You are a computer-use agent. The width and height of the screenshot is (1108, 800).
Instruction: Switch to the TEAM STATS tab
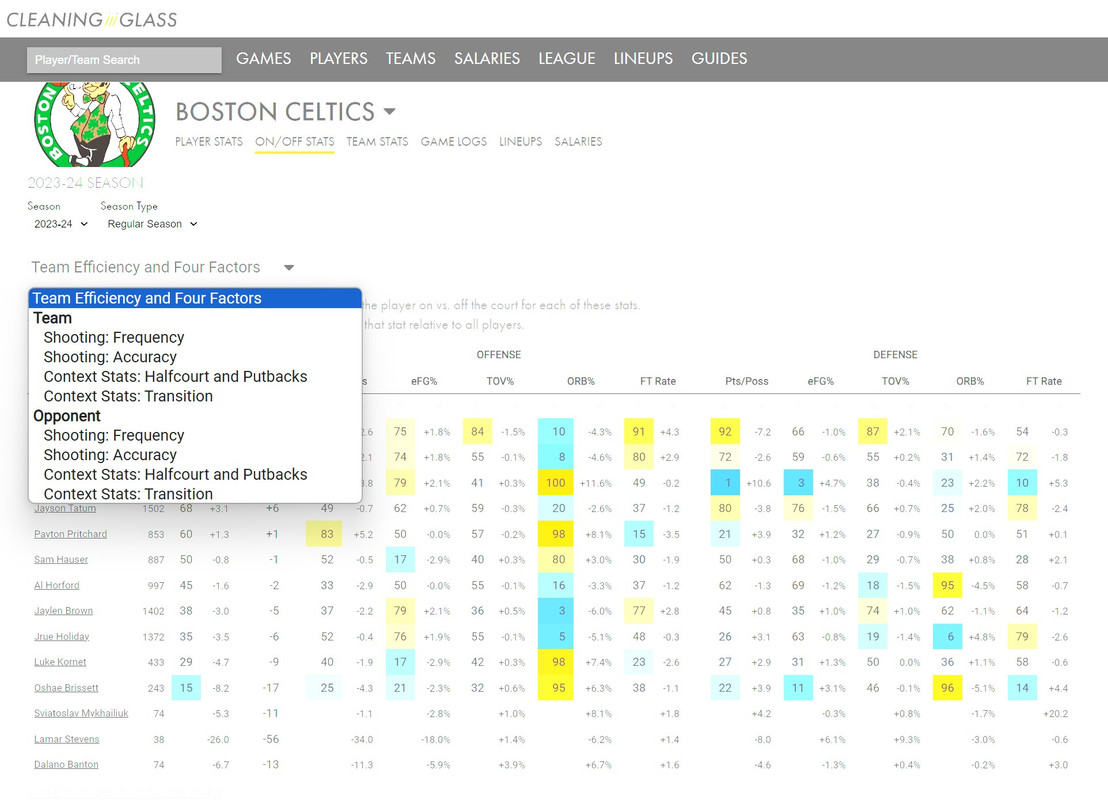[377, 141]
